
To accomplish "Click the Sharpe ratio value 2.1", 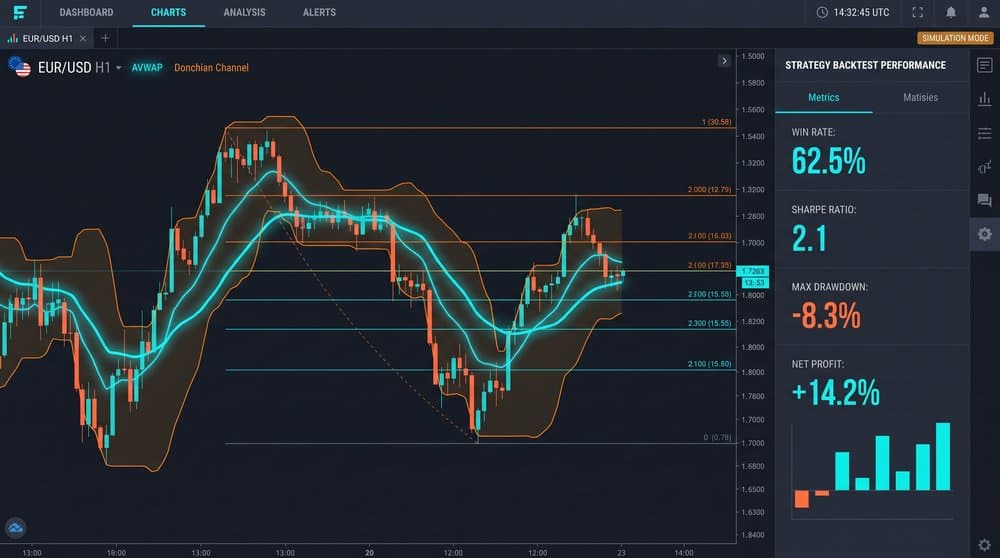I will 809,239.
